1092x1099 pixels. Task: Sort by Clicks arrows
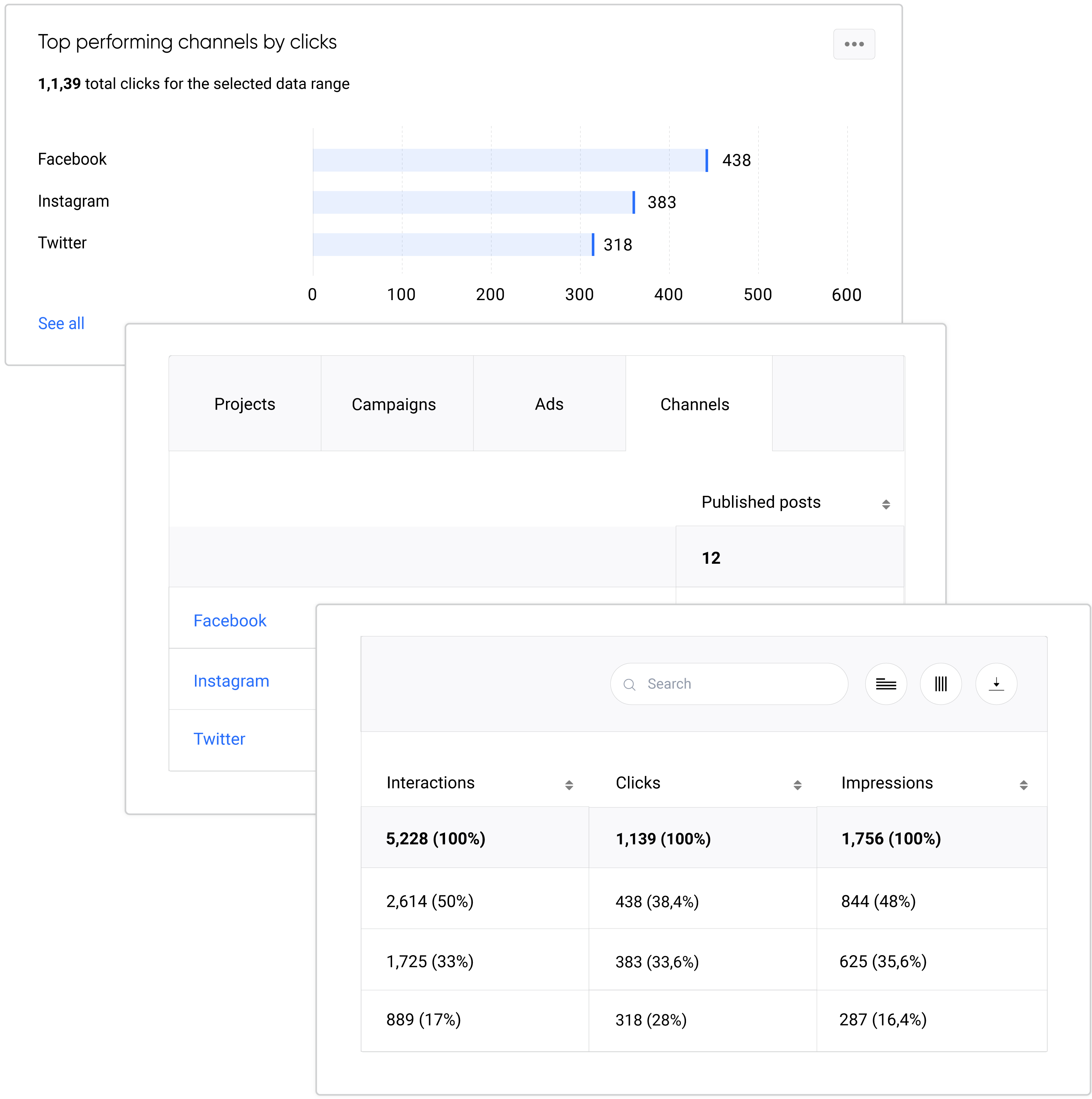point(797,785)
